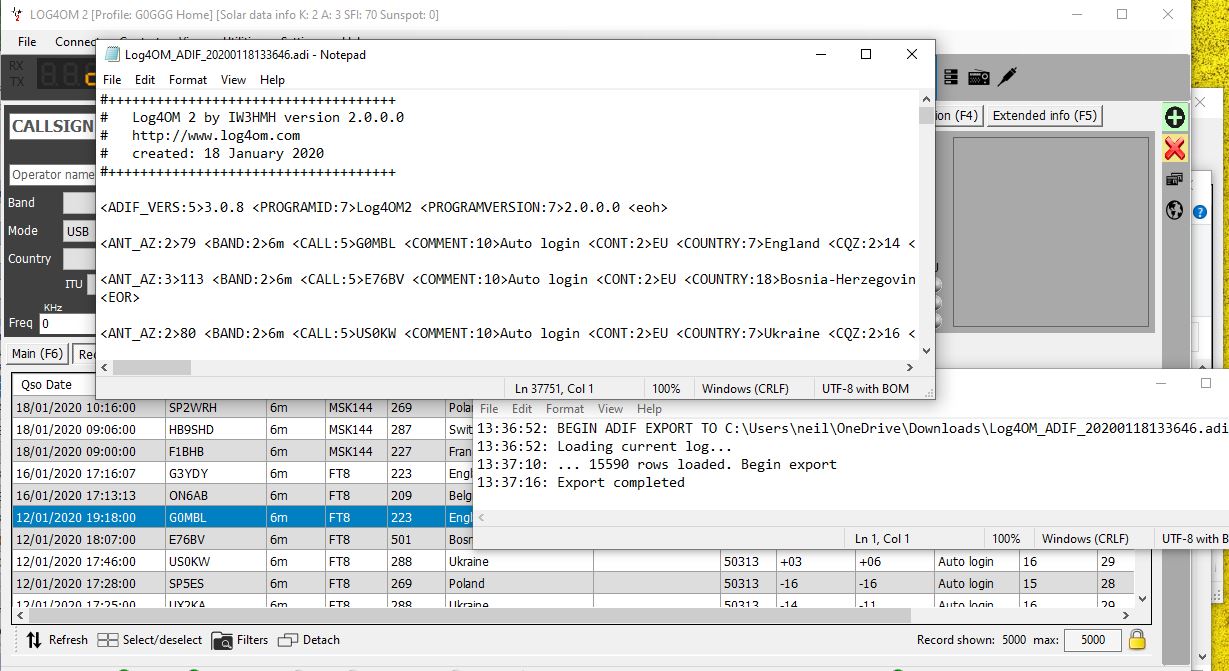1229x671 pixels.
Task: Open Help menu in the export log Notepad
Action: [x=649, y=409]
